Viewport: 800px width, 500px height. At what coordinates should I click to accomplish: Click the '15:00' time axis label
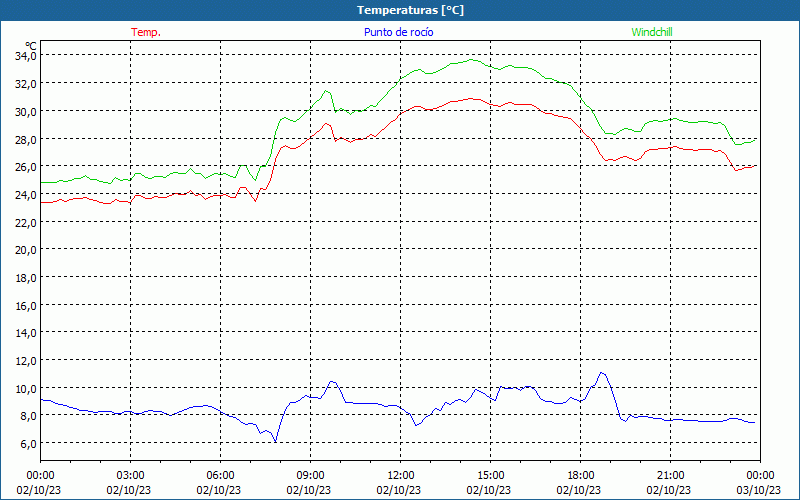[490, 476]
